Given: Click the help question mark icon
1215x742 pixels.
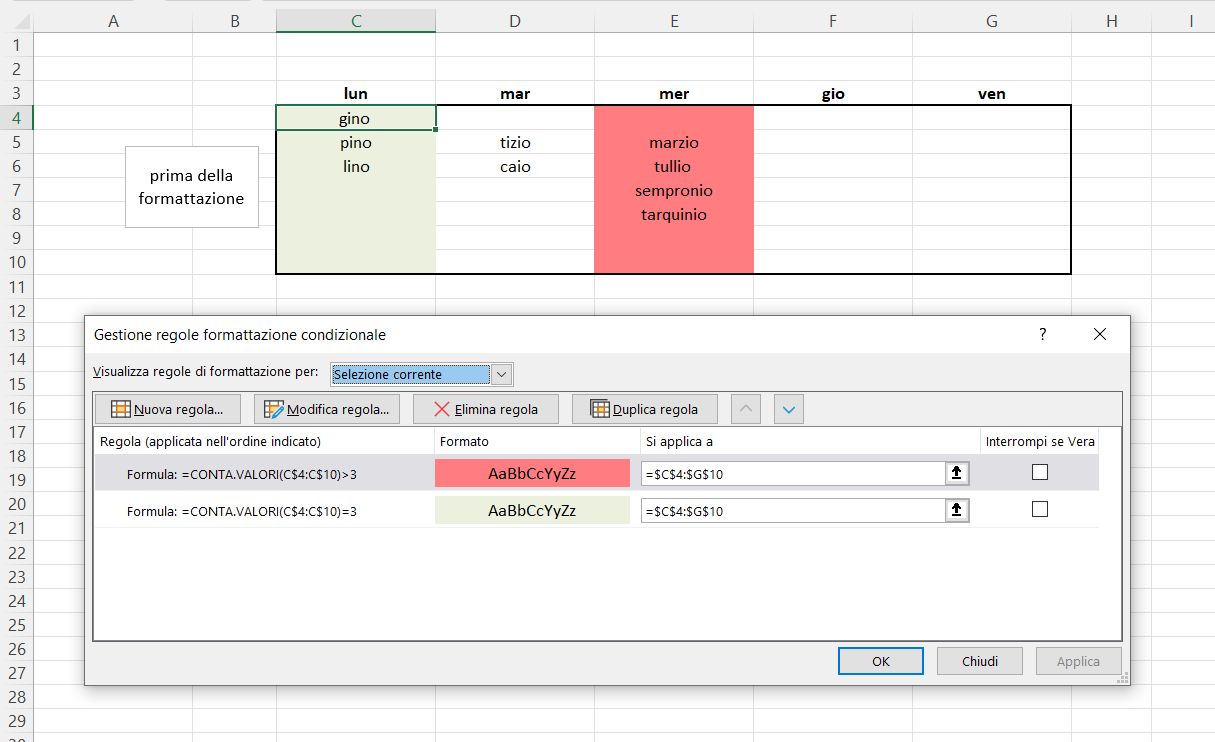Looking at the screenshot, I should coord(1043,335).
